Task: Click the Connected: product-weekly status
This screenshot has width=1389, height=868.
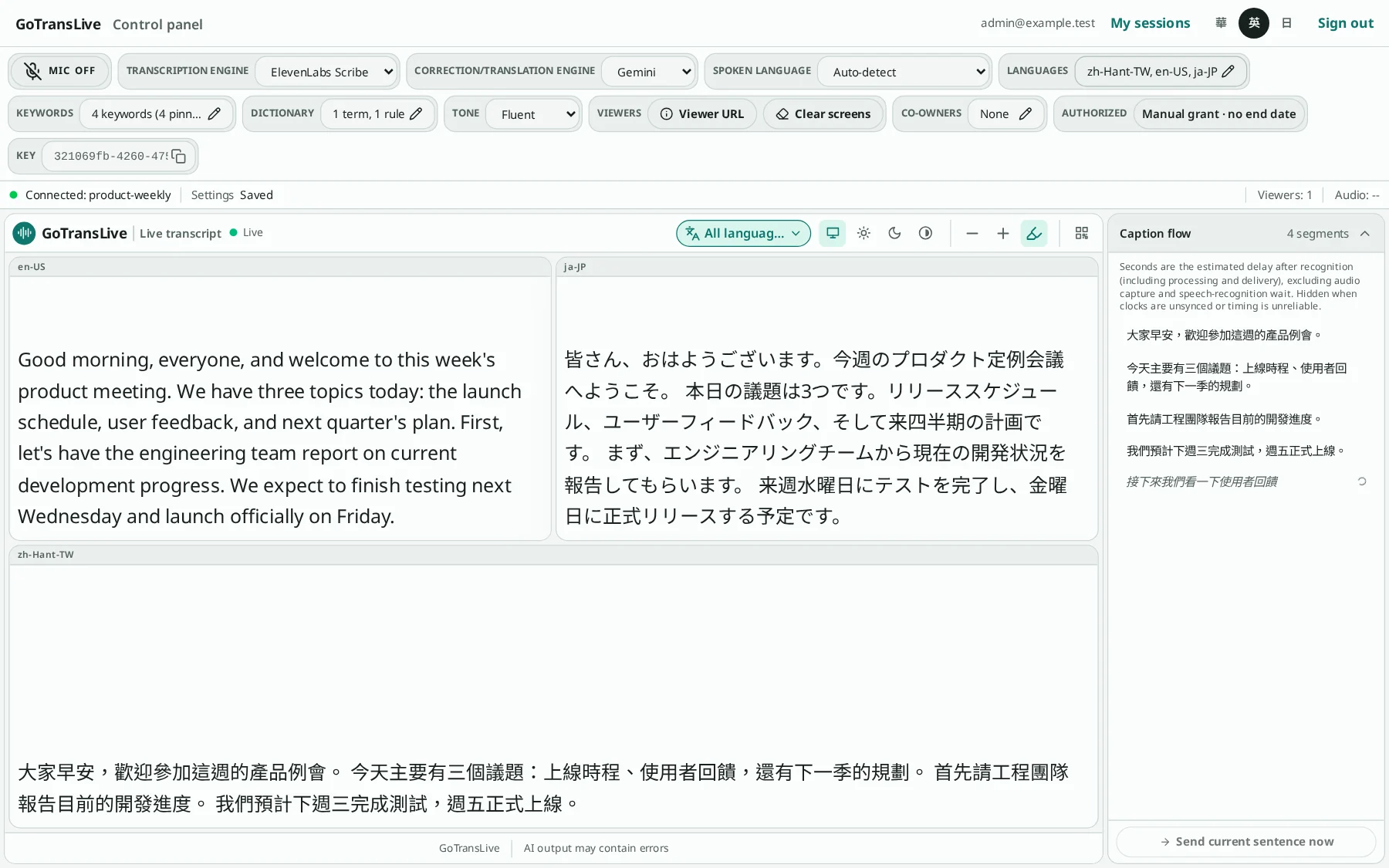Action: tap(98, 195)
